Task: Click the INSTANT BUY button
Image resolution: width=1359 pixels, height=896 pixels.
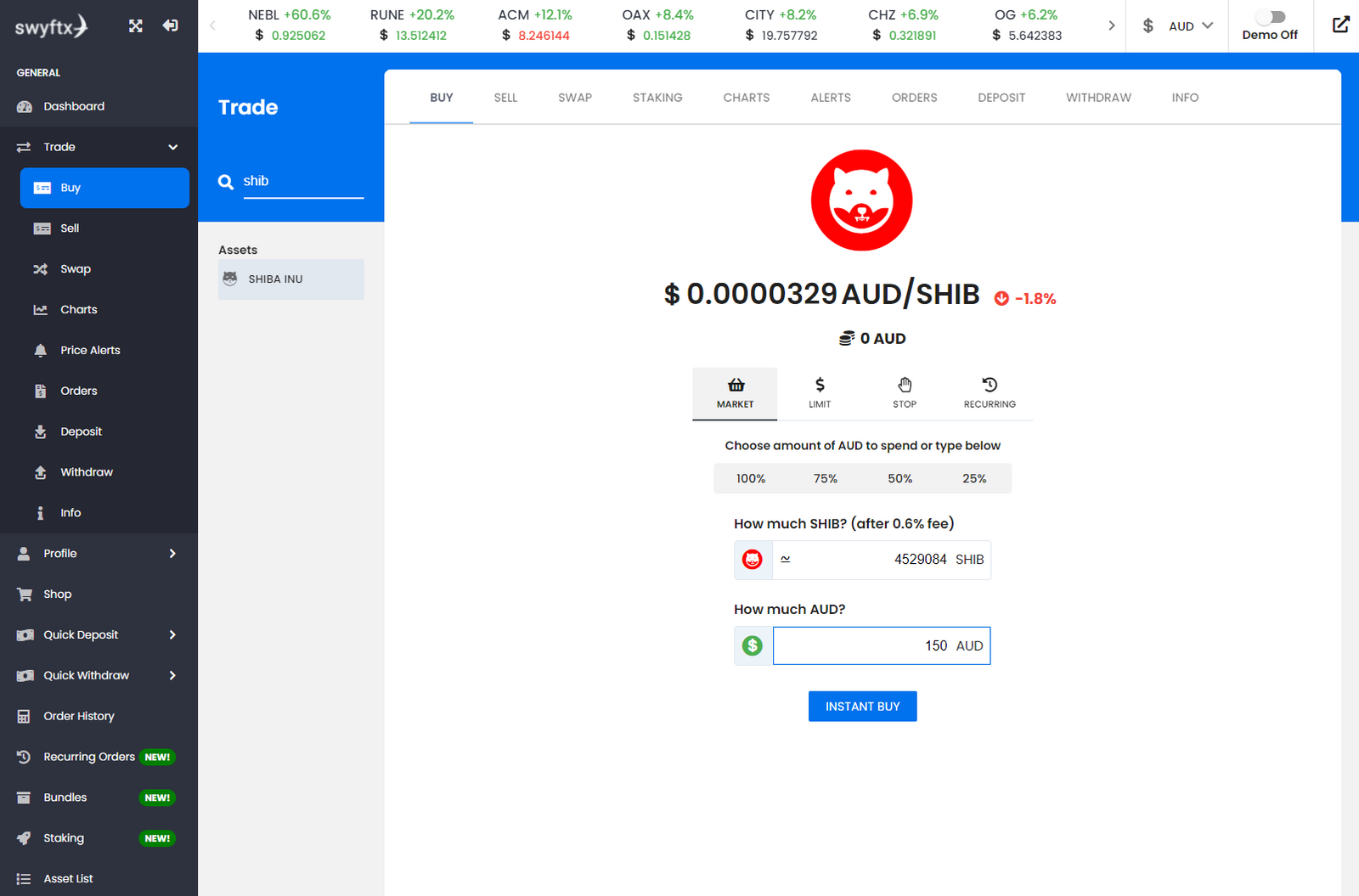Action: point(862,707)
